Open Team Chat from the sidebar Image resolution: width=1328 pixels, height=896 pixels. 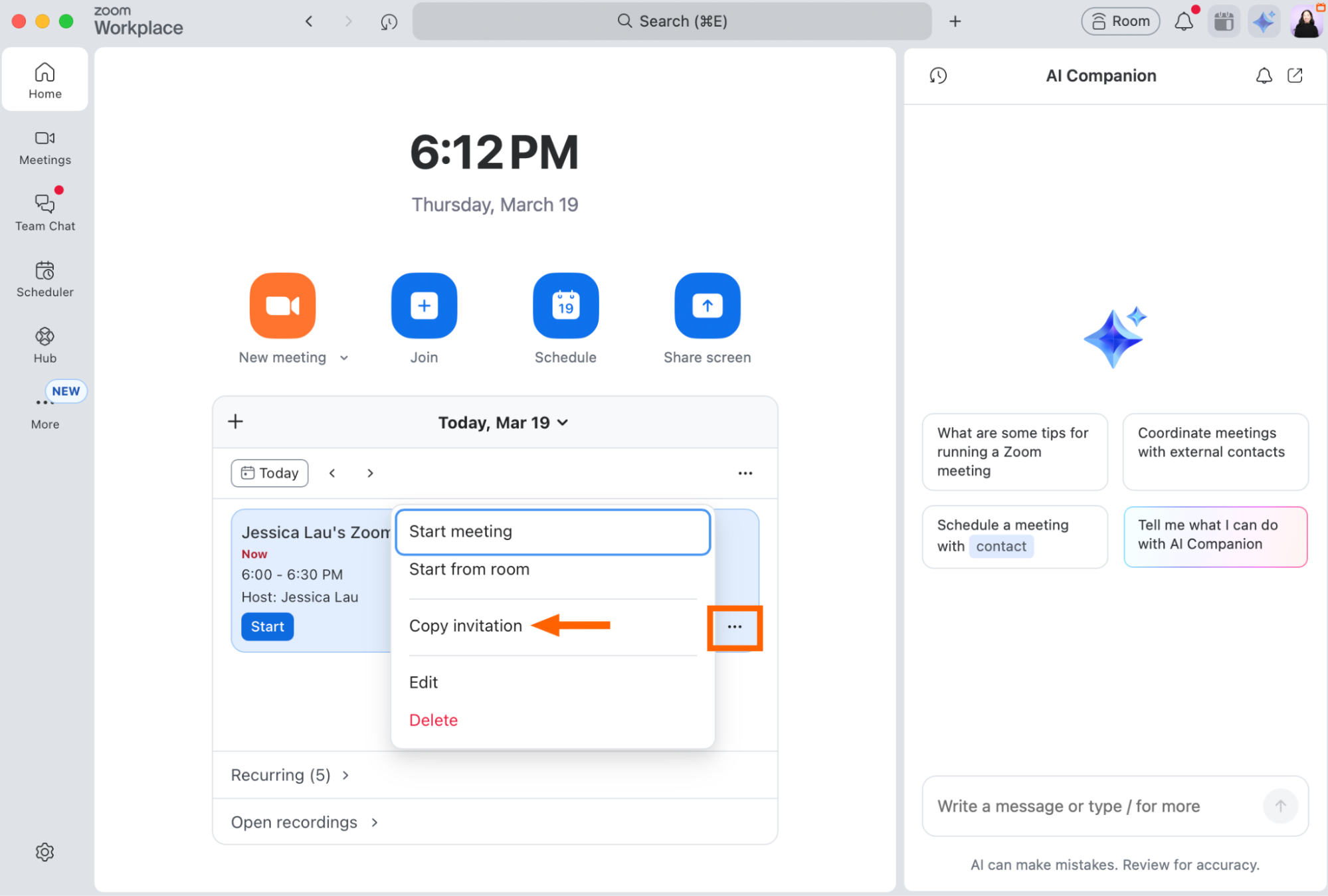pos(45,211)
